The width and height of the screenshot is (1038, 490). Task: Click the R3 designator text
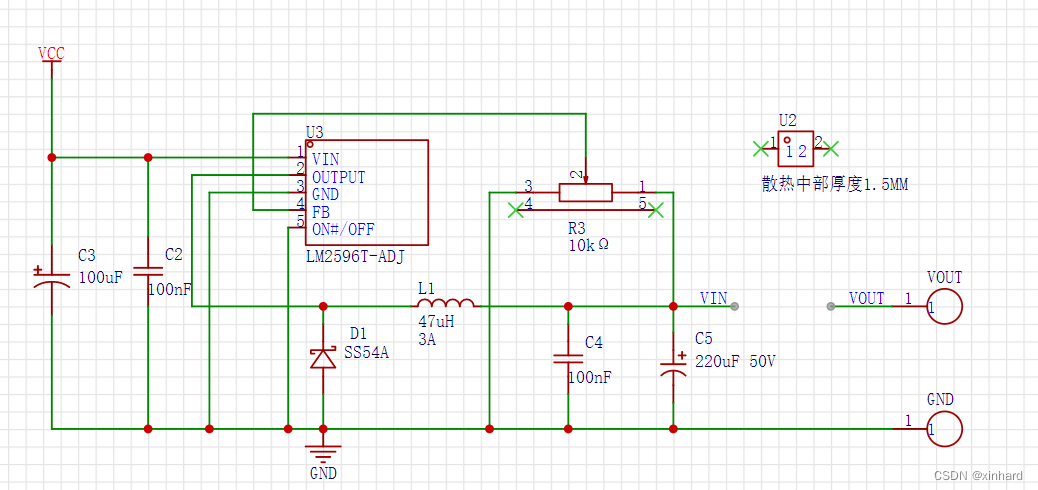(x=577, y=228)
